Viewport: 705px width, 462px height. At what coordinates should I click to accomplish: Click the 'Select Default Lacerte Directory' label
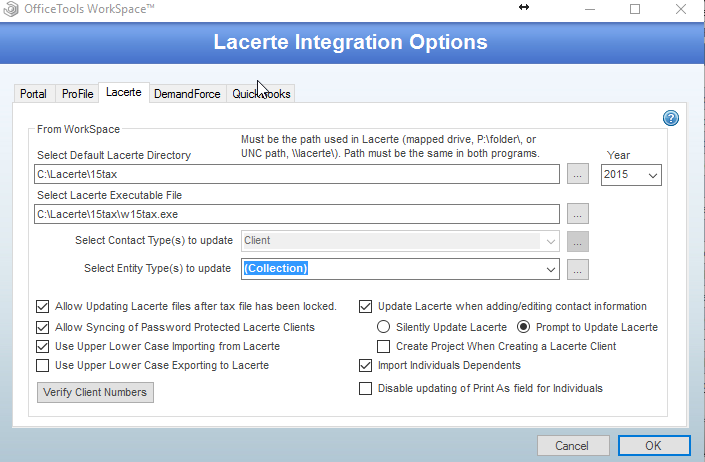[x=114, y=155]
